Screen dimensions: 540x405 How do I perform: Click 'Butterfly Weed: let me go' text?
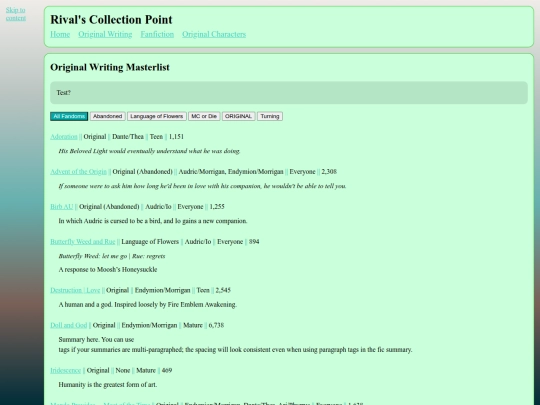click(x=112, y=256)
